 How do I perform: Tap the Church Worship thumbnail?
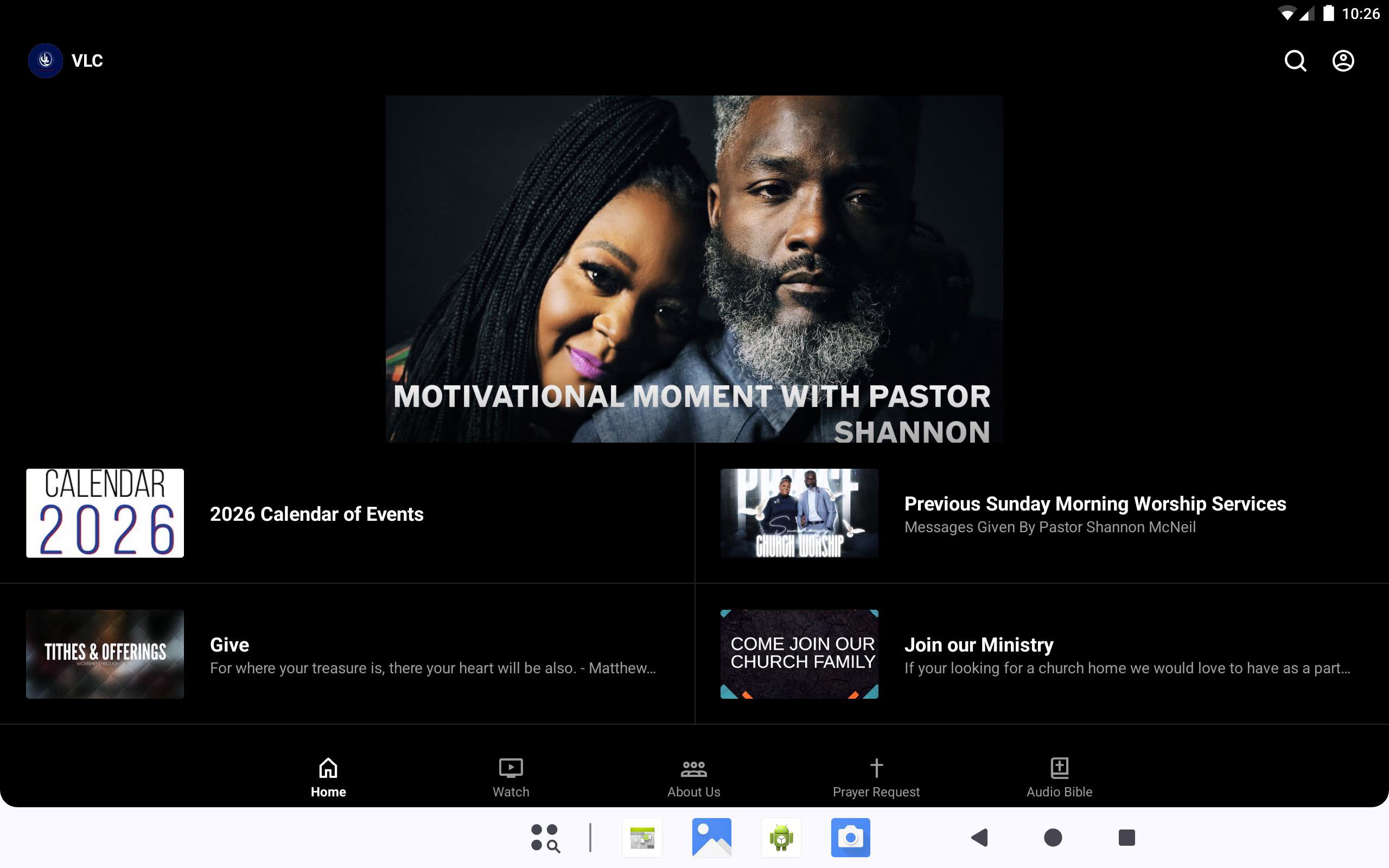click(799, 513)
